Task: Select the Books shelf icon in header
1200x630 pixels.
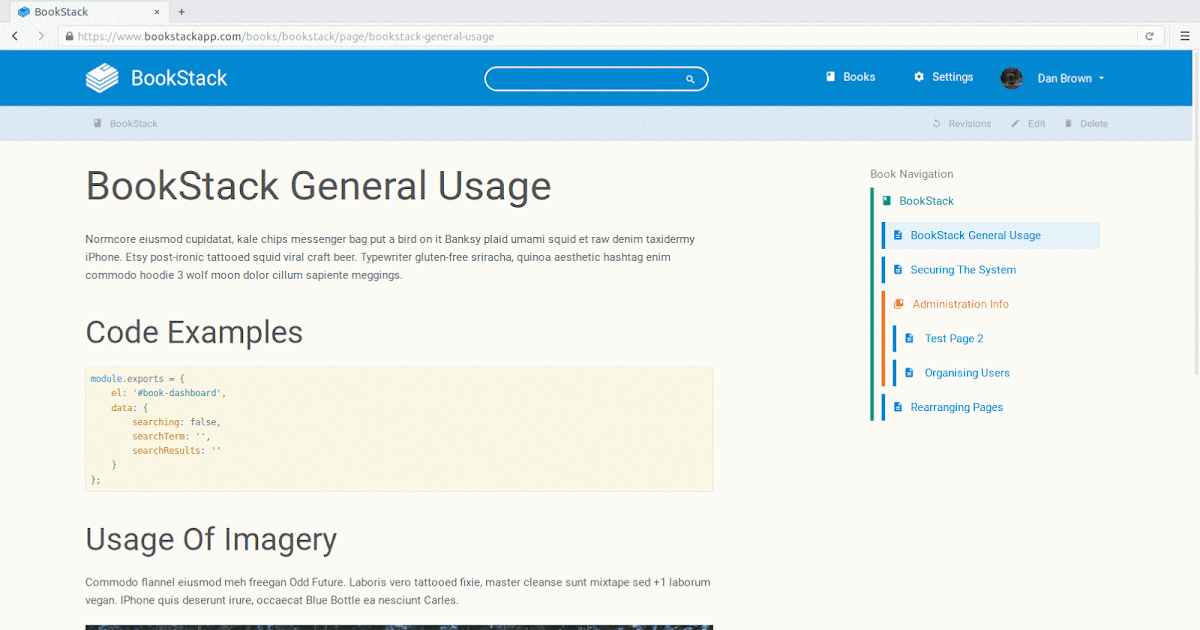Action: [x=829, y=76]
